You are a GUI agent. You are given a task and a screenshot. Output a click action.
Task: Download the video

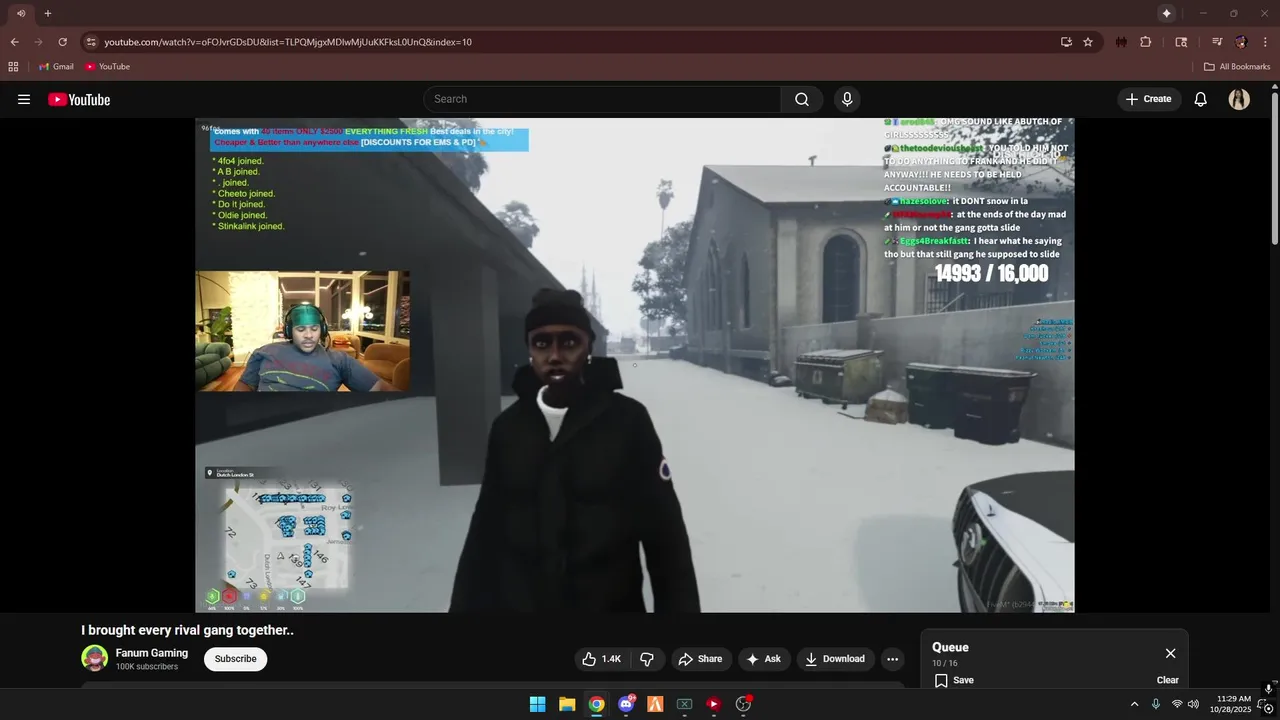tap(835, 659)
